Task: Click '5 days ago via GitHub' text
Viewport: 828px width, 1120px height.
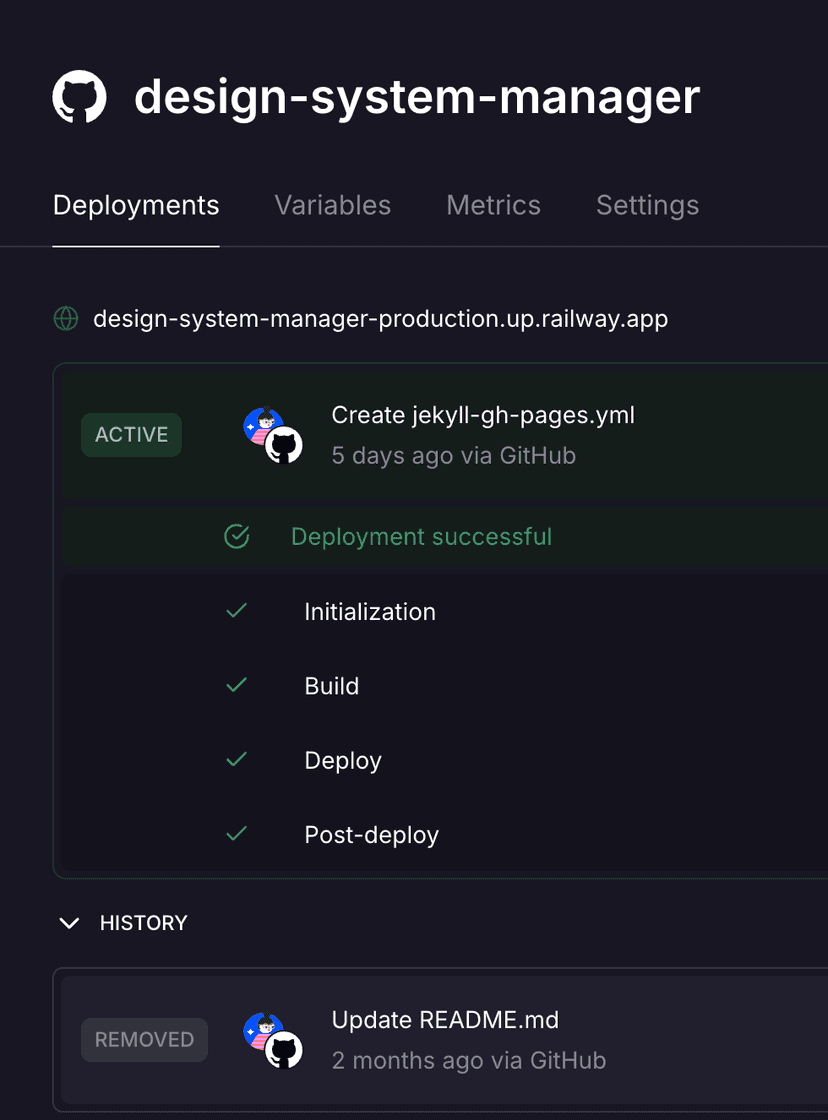Action: pyautogui.click(x=454, y=456)
